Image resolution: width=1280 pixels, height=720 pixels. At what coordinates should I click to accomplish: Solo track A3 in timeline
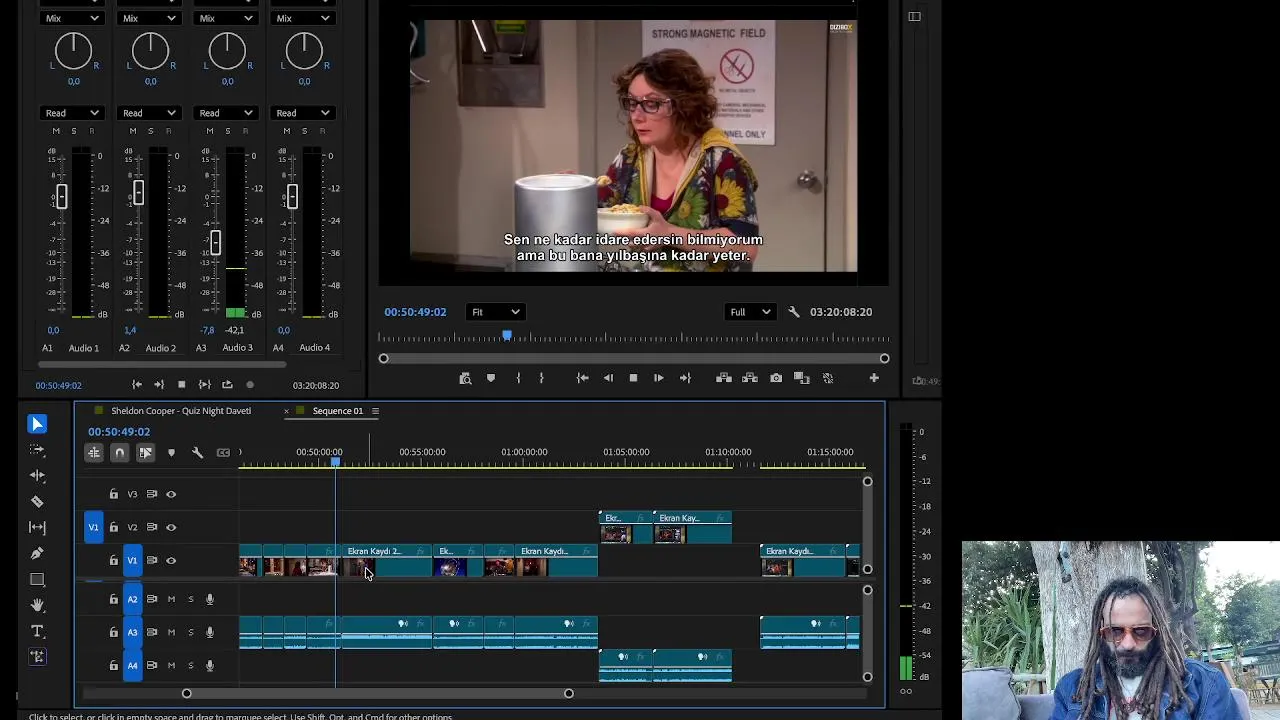click(191, 632)
